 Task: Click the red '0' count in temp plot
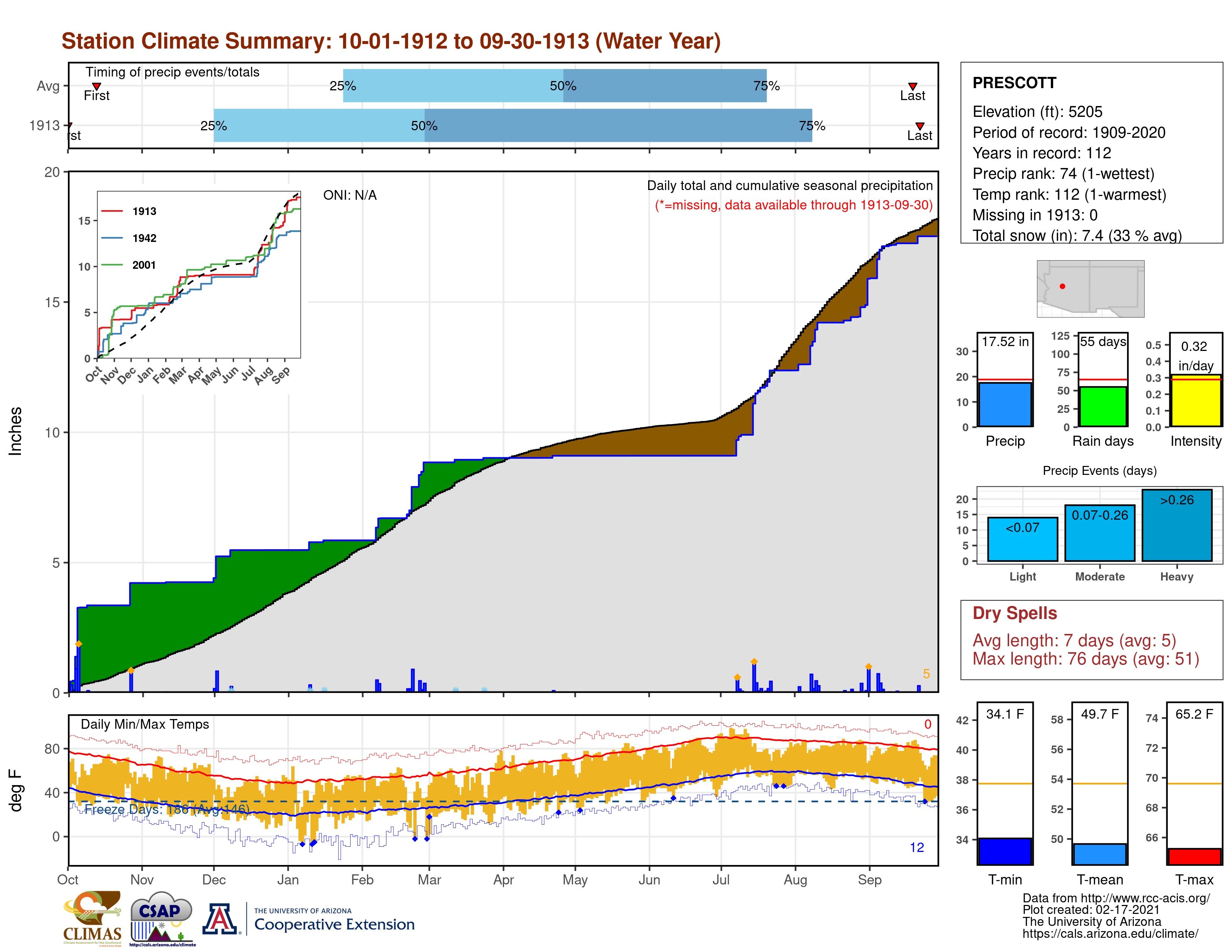[x=927, y=724]
